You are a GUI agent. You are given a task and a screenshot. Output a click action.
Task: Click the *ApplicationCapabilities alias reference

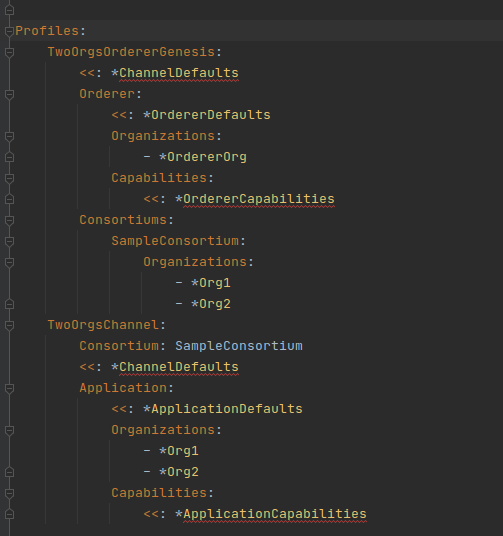pos(271,514)
